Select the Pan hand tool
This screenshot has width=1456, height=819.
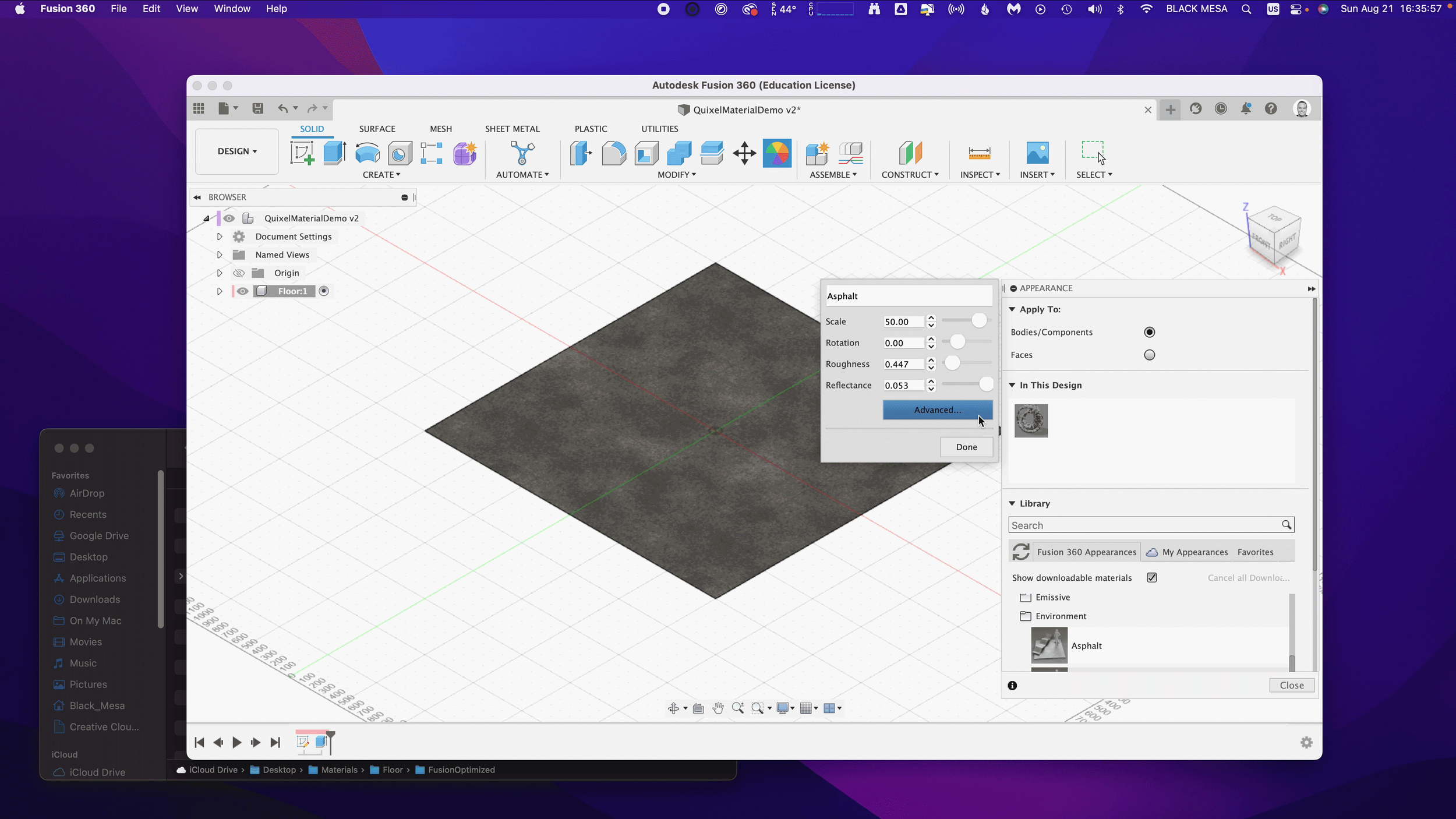(718, 708)
